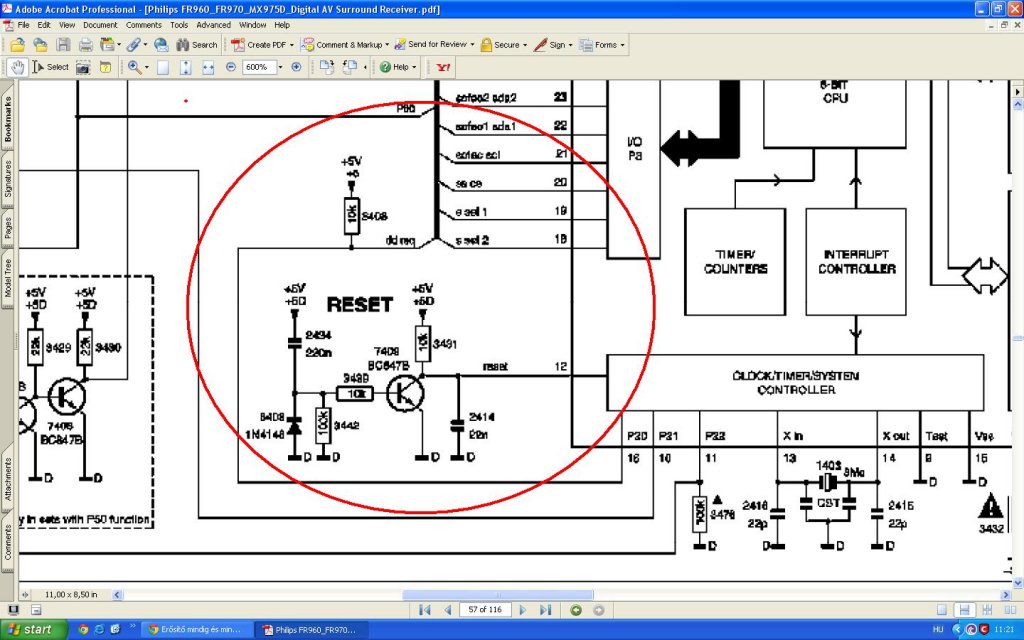Go to the next page
The width and height of the screenshot is (1024, 640).
pyautogui.click(x=522, y=610)
